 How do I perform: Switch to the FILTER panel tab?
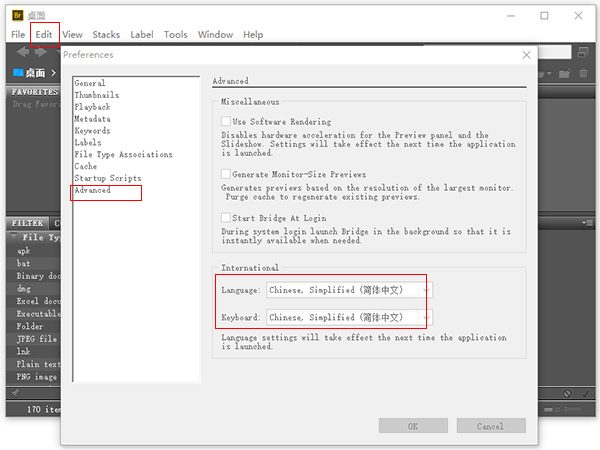(x=27, y=223)
